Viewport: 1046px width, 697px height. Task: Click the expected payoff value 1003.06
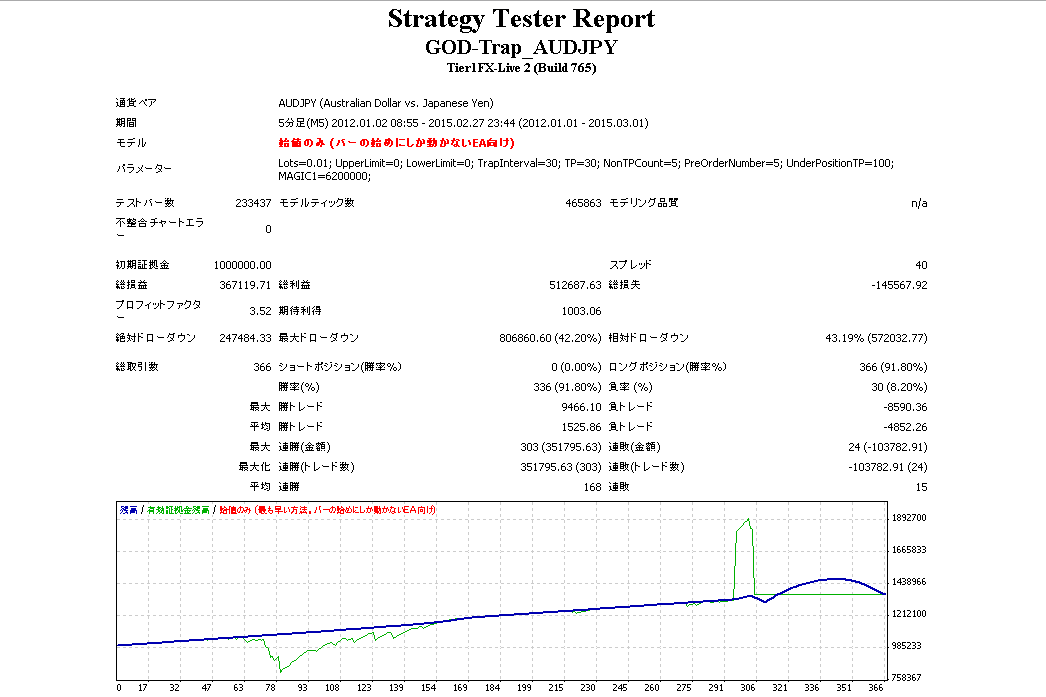[x=581, y=311]
